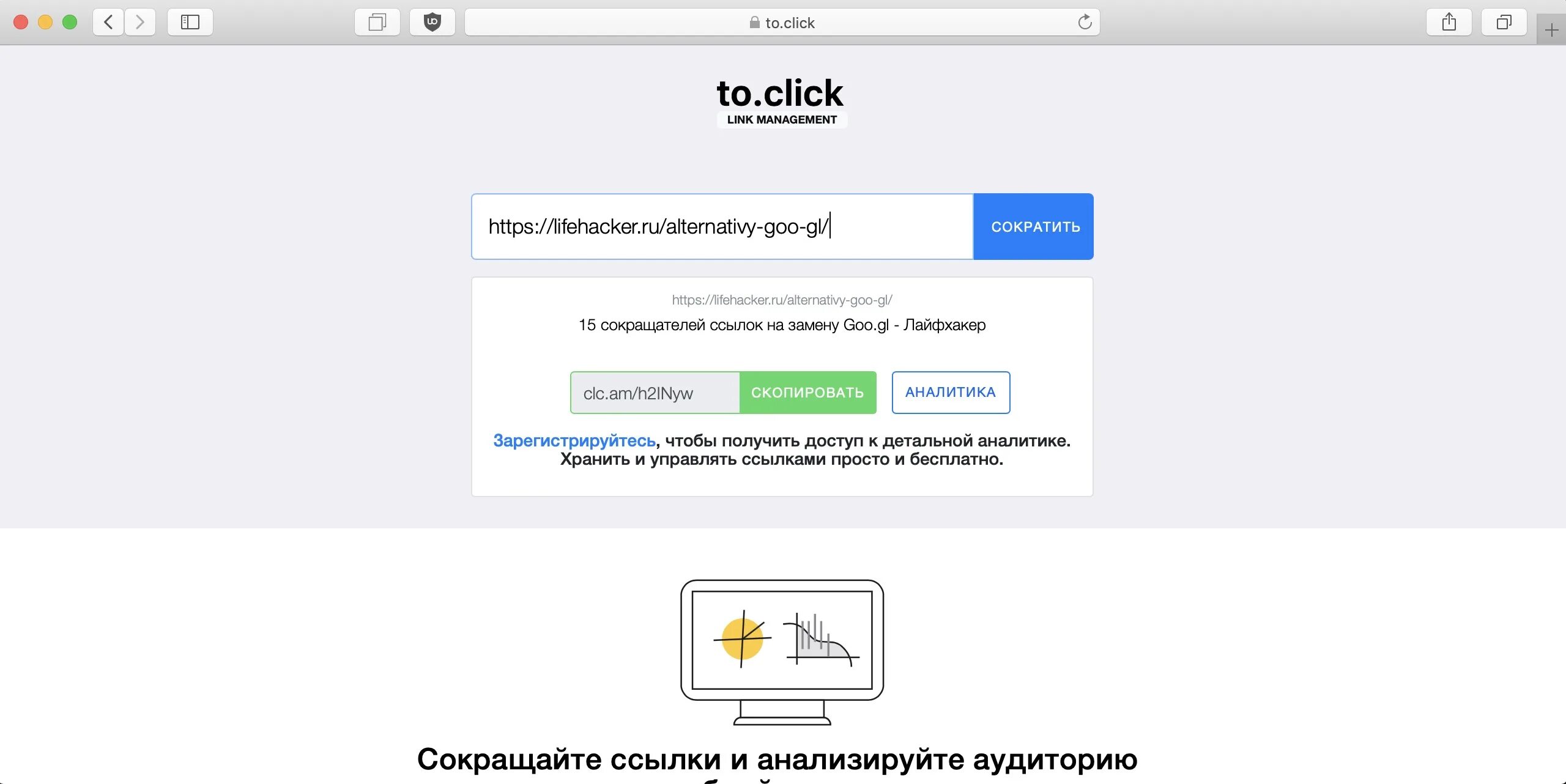The height and width of the screenshot is (784, 1566).
Task: Copy the short link with СКОПИРОВАТЬ
Action: 807,393
